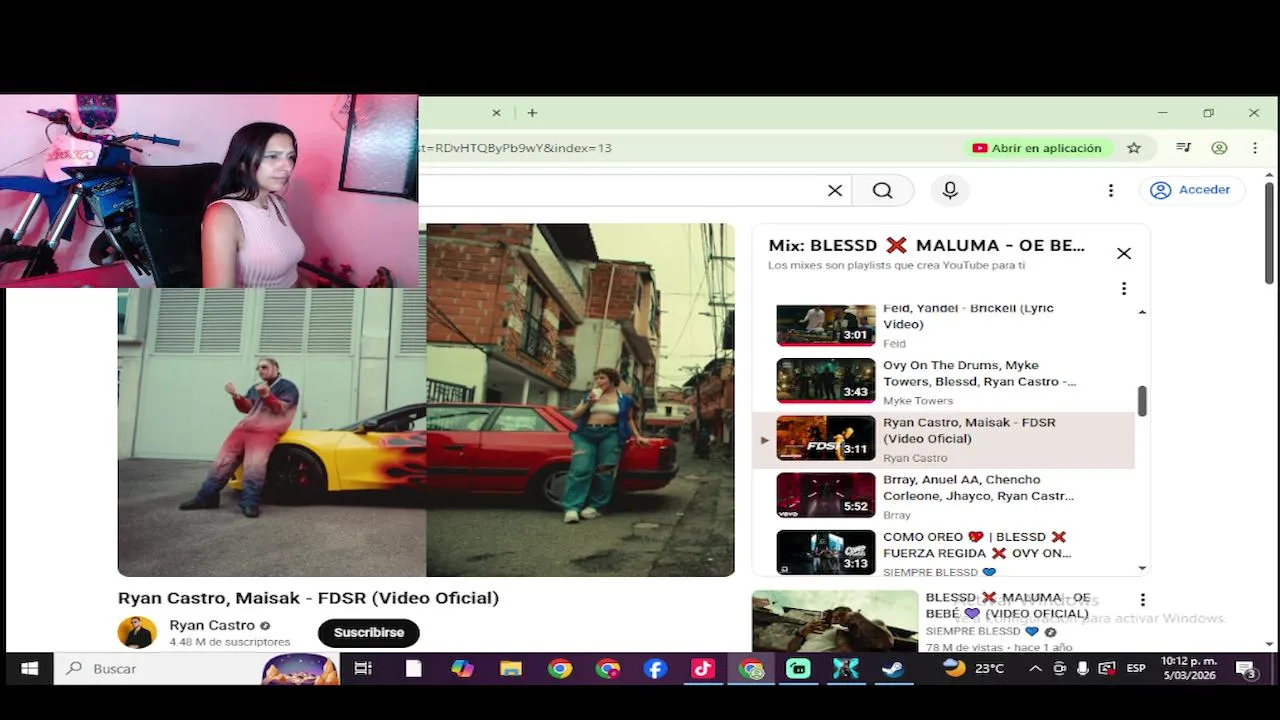Click the OE BEBÉ recommended video thumbnail

pos(835,621)
